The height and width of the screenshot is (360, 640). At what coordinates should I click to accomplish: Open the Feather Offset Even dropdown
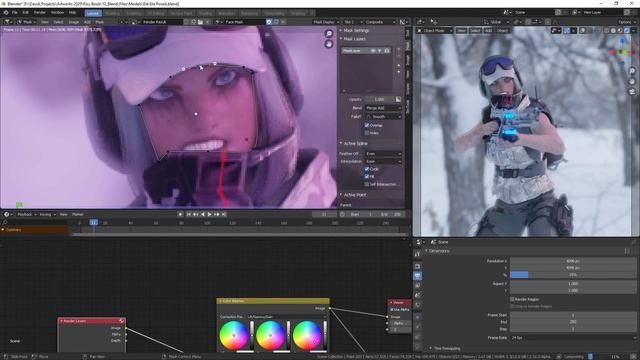tap(383, 153)
